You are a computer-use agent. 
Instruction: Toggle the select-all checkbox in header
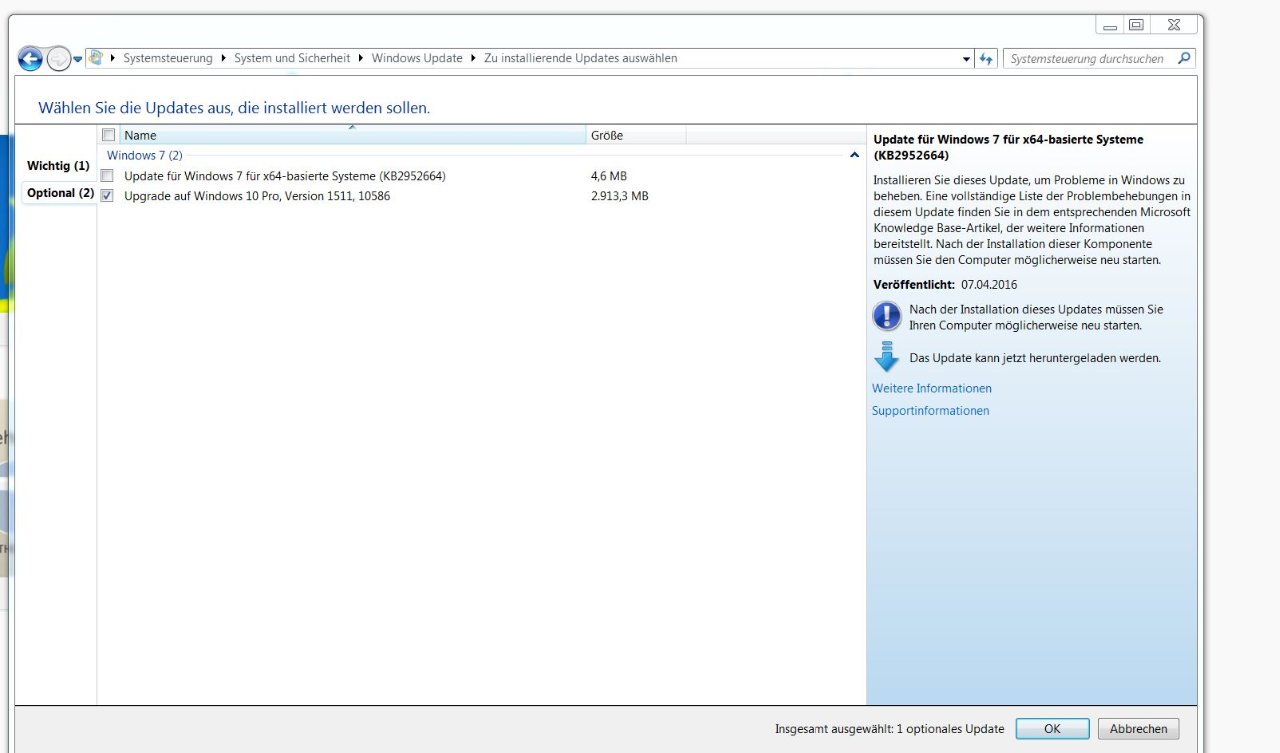pos(109,135)
